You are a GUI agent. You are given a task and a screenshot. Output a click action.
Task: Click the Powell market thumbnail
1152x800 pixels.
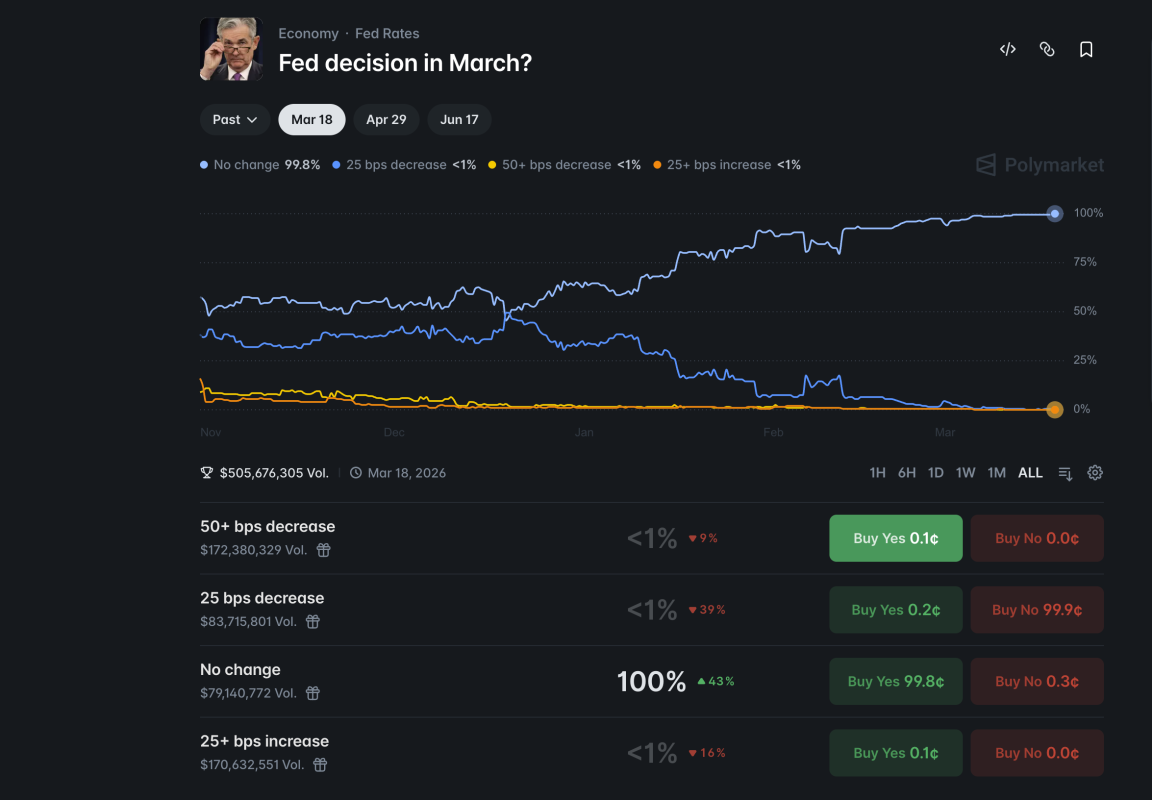232,49
